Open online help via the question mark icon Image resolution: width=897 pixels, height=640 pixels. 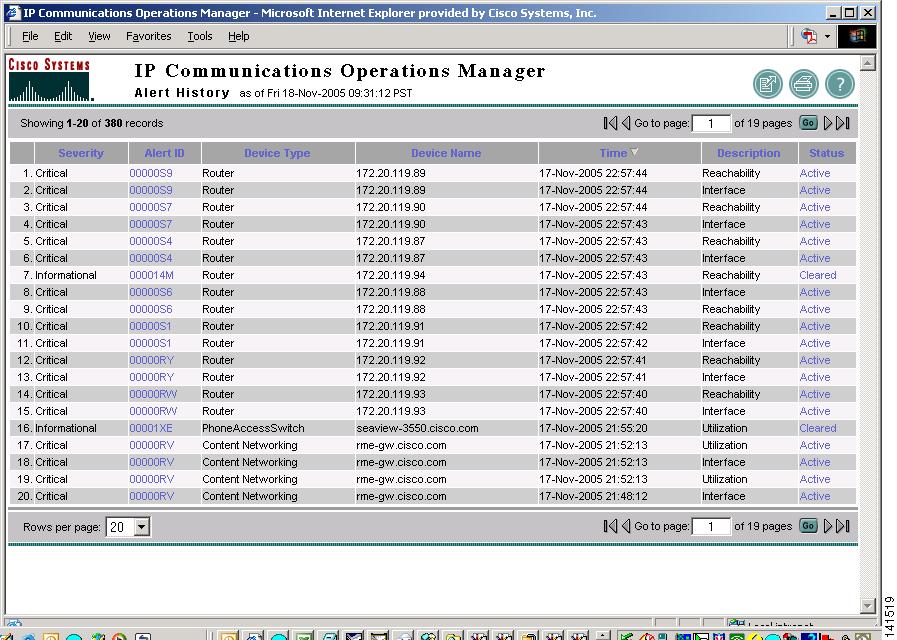(x=840, y=84)
